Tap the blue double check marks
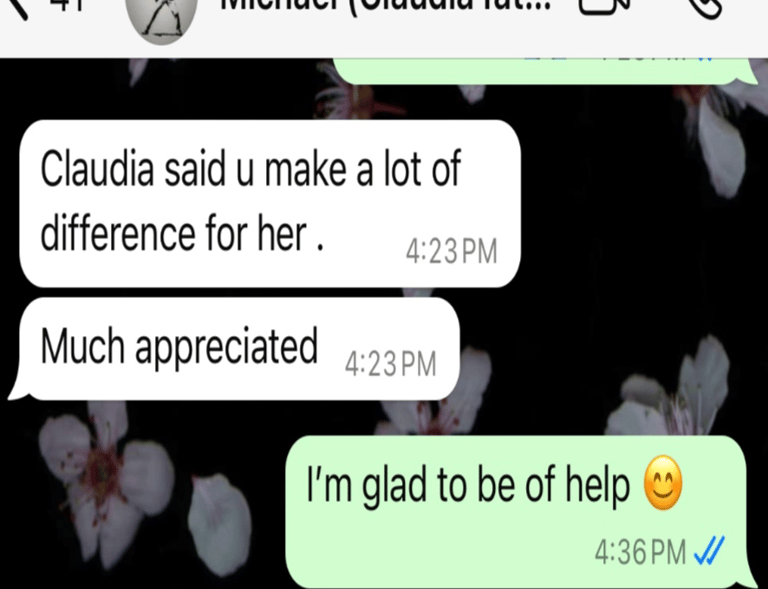 click(x=709, y=551)
